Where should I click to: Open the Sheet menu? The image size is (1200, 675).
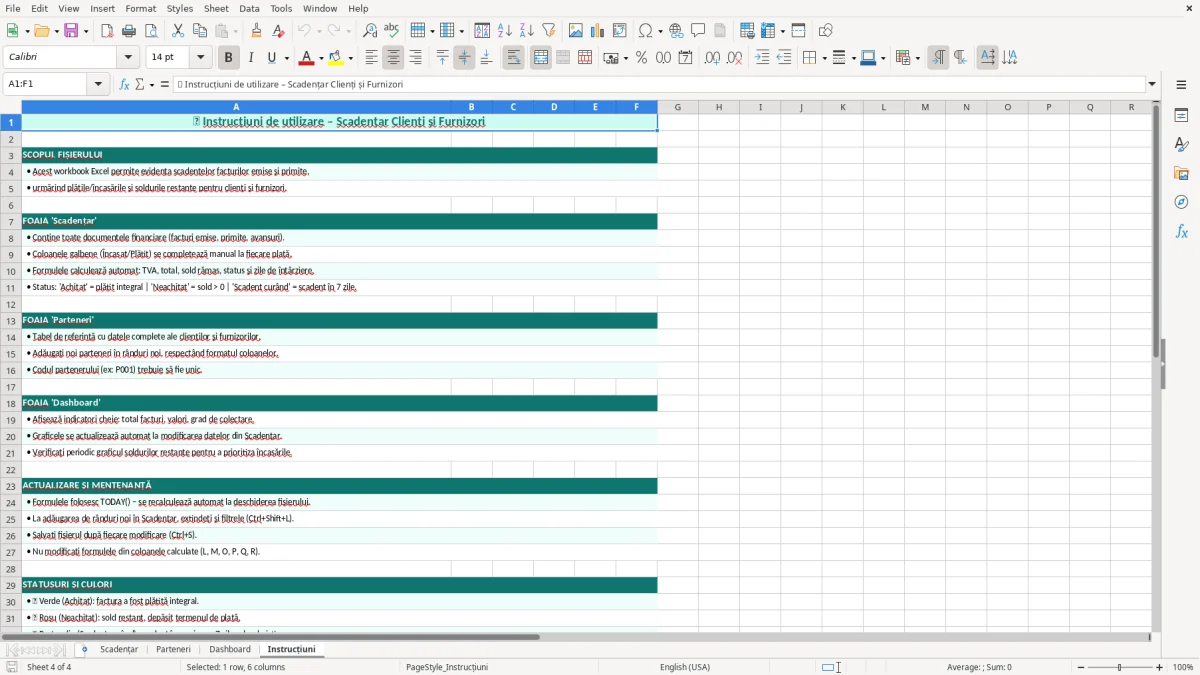216,8
